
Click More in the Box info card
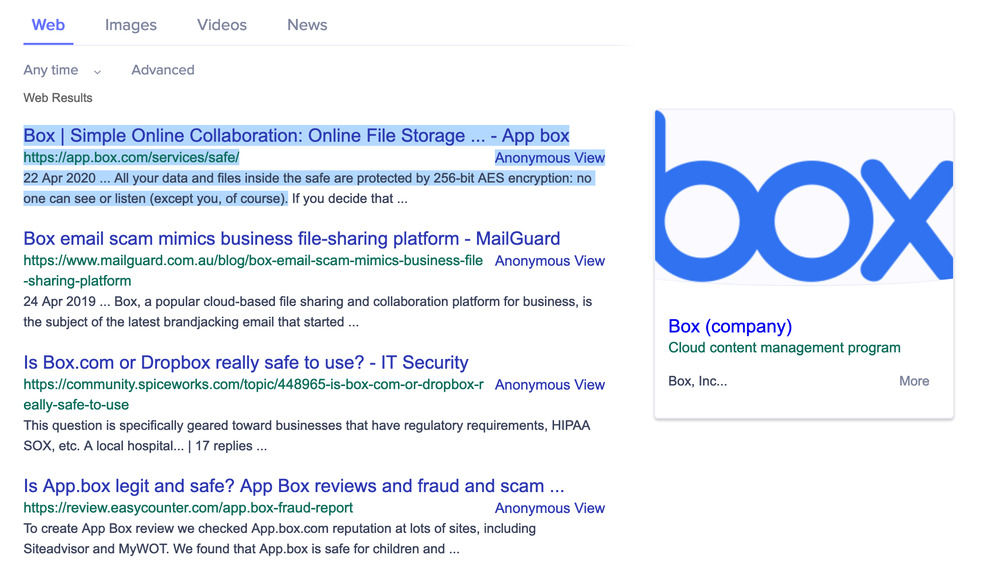pyautogui.click(x=914, y=381)
